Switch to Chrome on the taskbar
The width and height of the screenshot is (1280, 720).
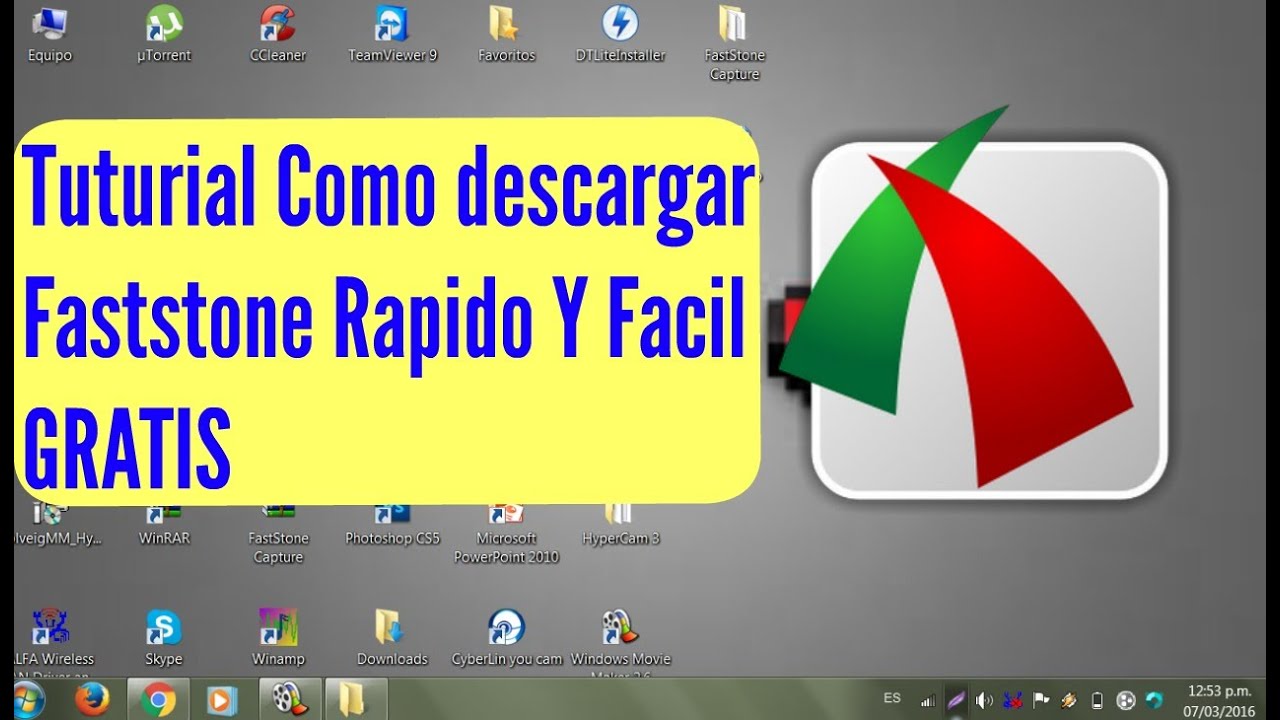tap(158, 699)
